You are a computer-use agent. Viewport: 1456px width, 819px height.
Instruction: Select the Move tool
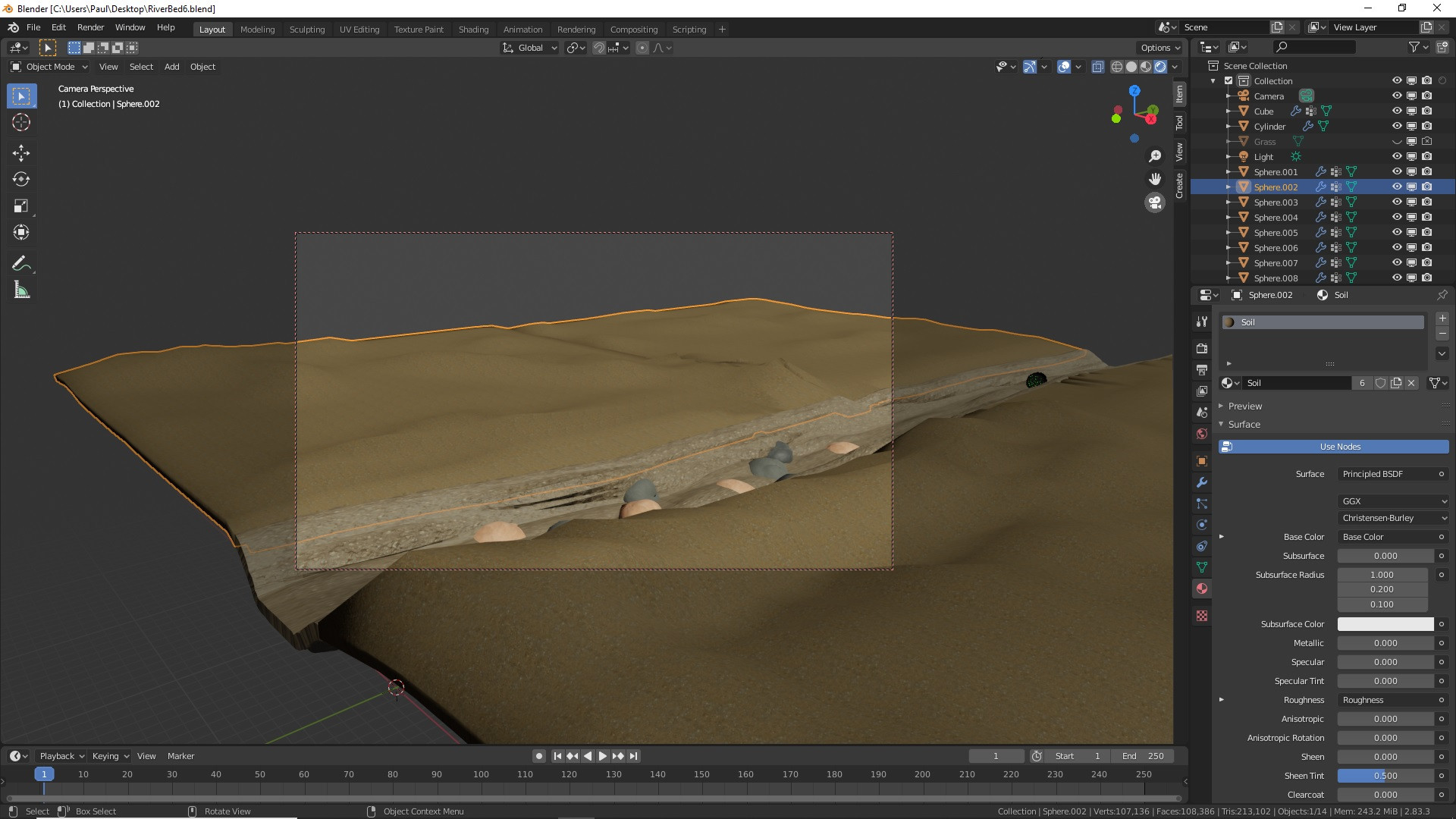click(x=21, y=153)
